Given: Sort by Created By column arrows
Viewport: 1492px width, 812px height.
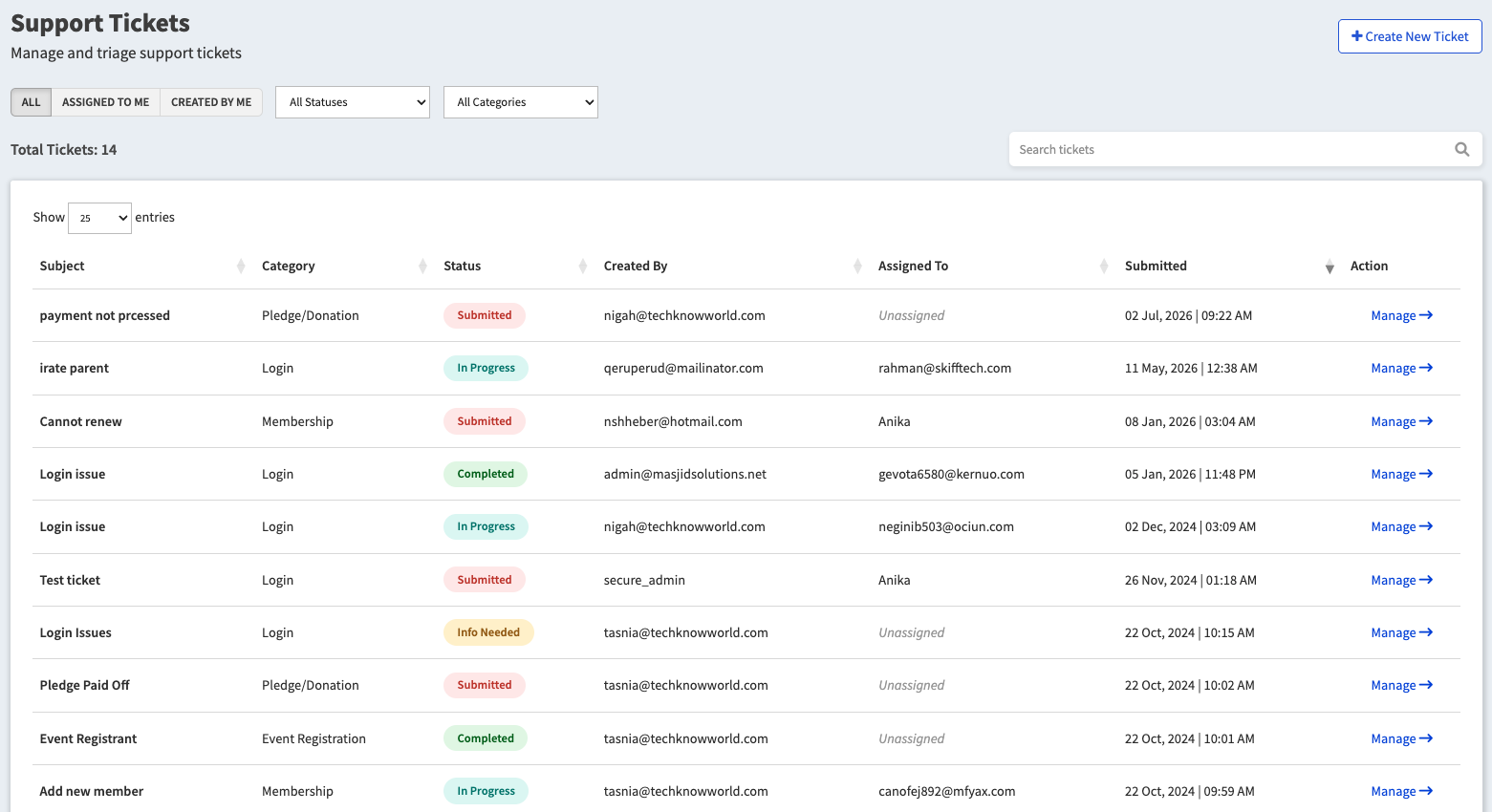Looking at the screenshot, I should point(857,267).
